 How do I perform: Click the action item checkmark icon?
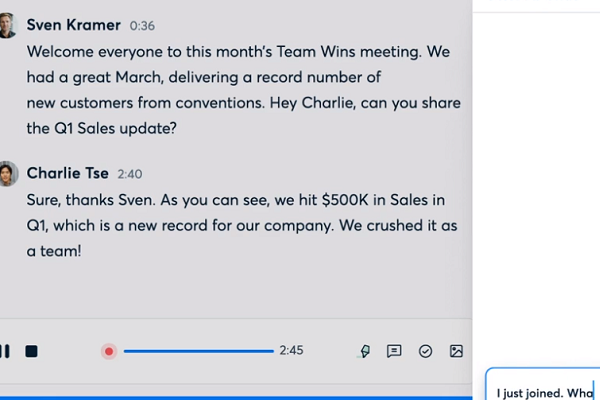coord(425,351)
